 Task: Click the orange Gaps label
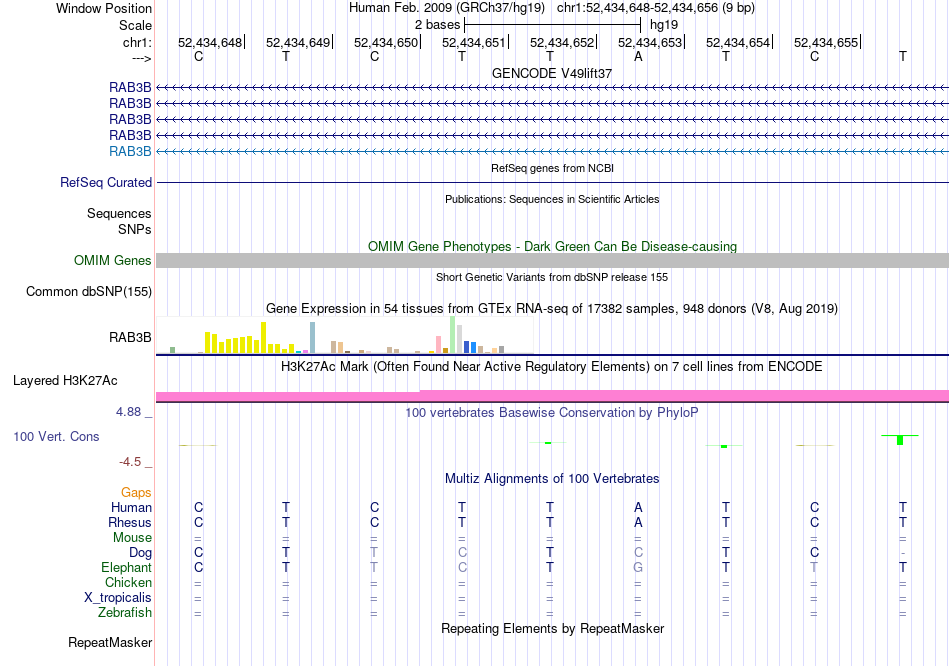(136, 493)
